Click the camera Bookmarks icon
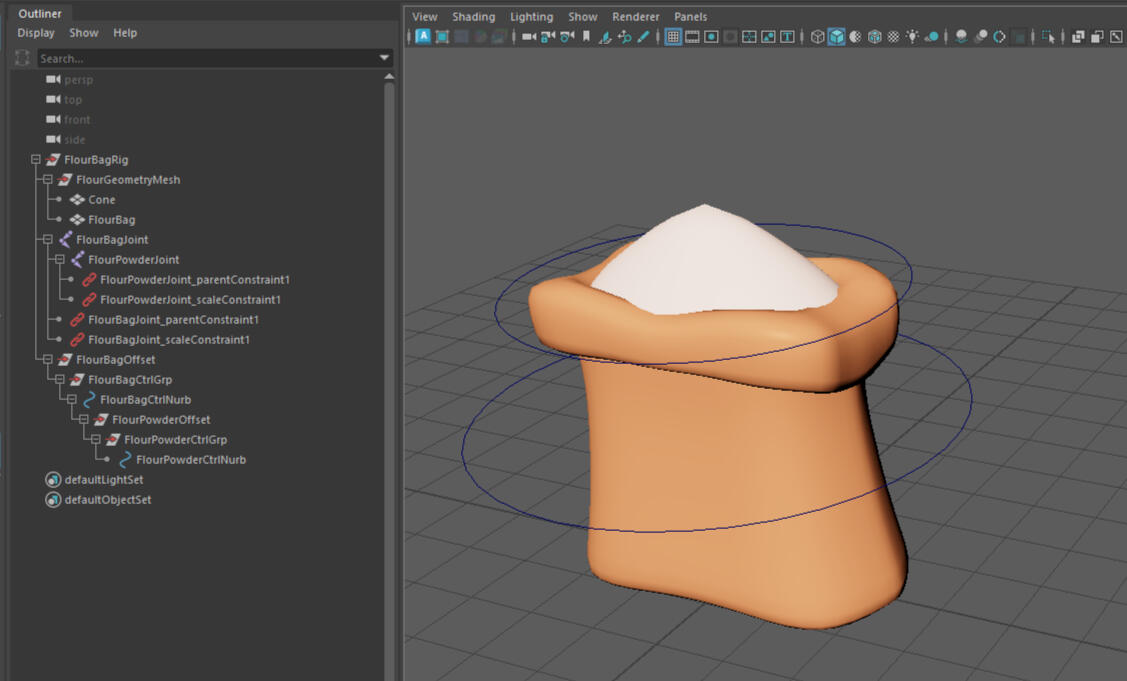The width and height of the screenshot is (1127, 681). click(586, 37)
